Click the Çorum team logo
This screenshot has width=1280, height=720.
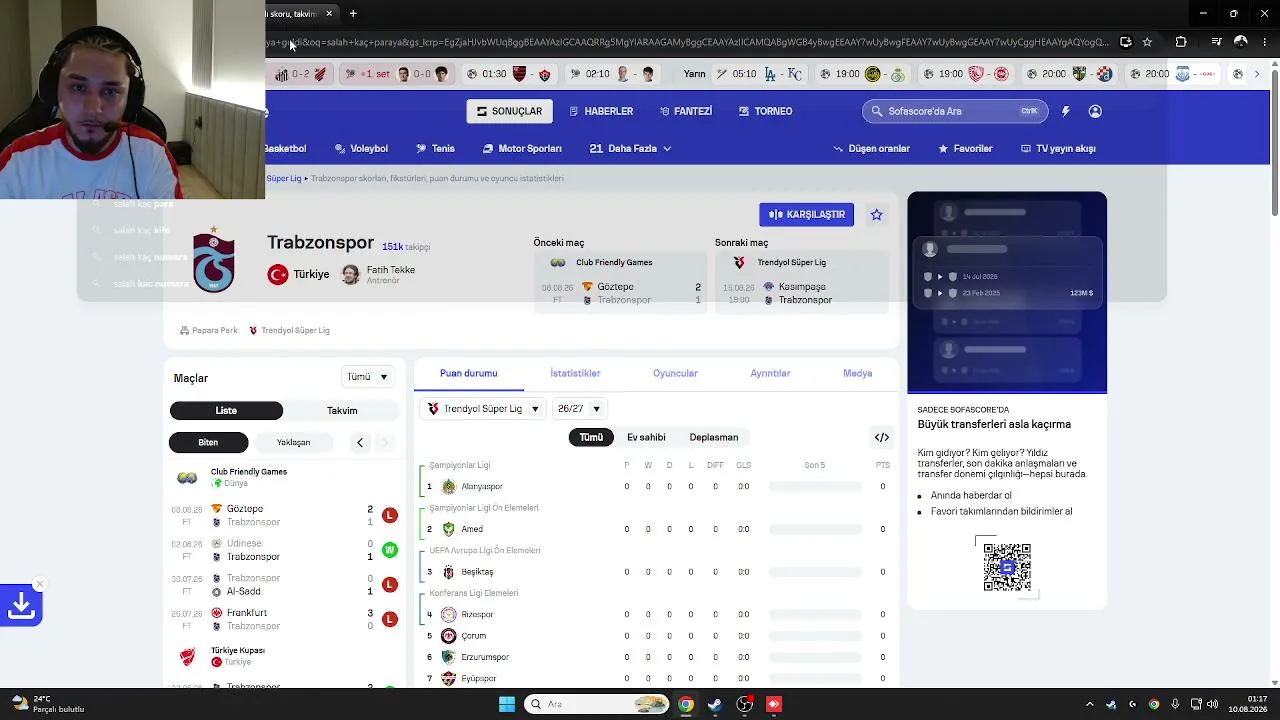pos(449,636)
